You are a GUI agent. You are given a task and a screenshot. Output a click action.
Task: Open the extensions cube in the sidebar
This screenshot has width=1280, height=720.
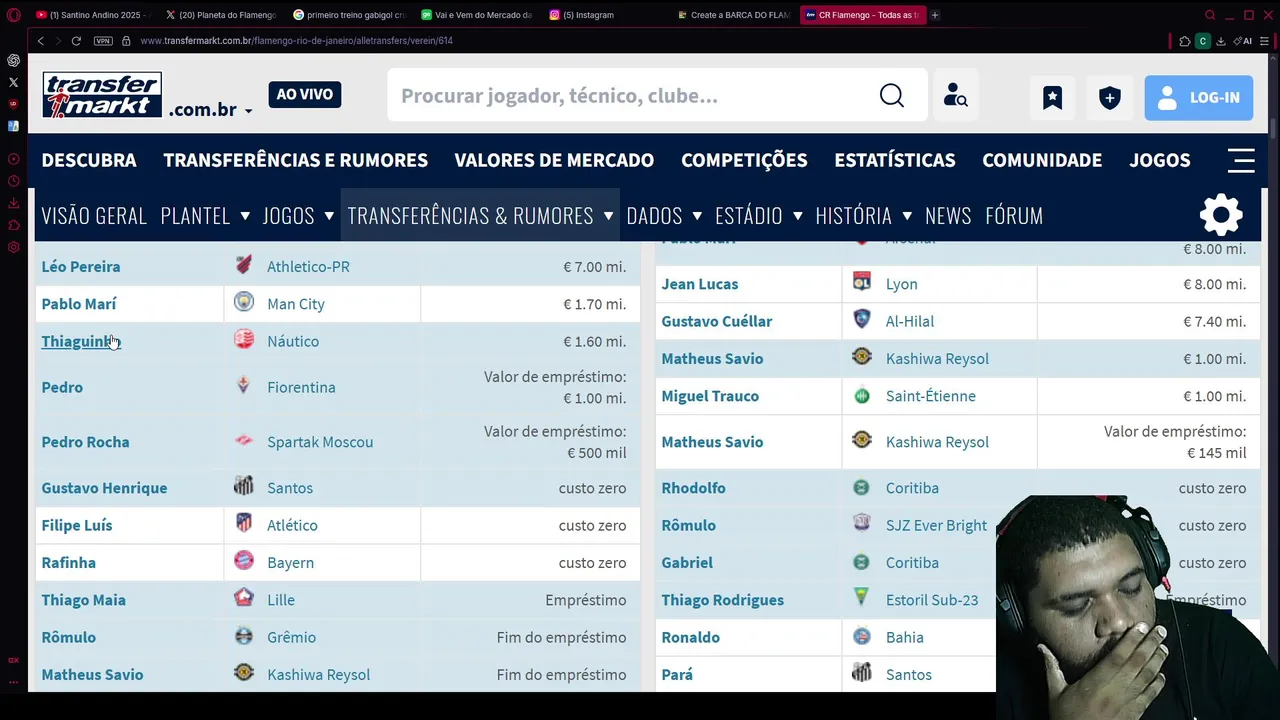click(x=13, y=225)
